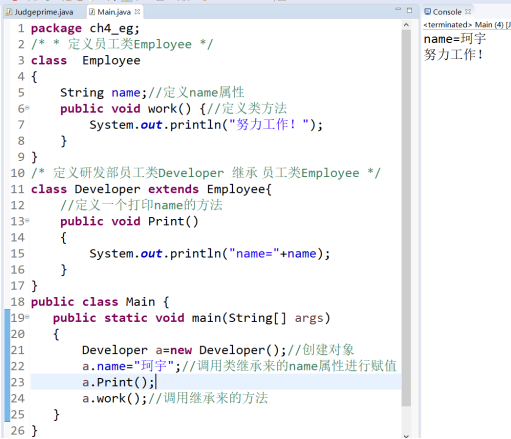Click the editor scroll down arrow
Screen dimensions: 511x439
click(x=406, y=435)
